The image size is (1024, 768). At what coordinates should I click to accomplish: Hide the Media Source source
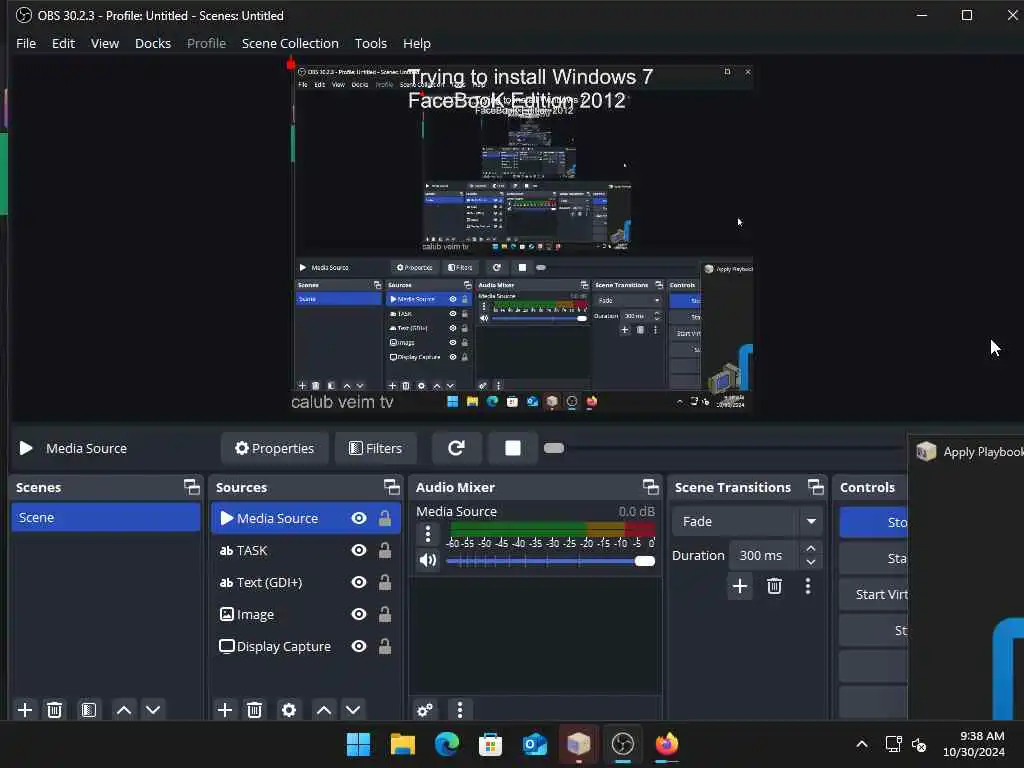click(x=359, y=518)
